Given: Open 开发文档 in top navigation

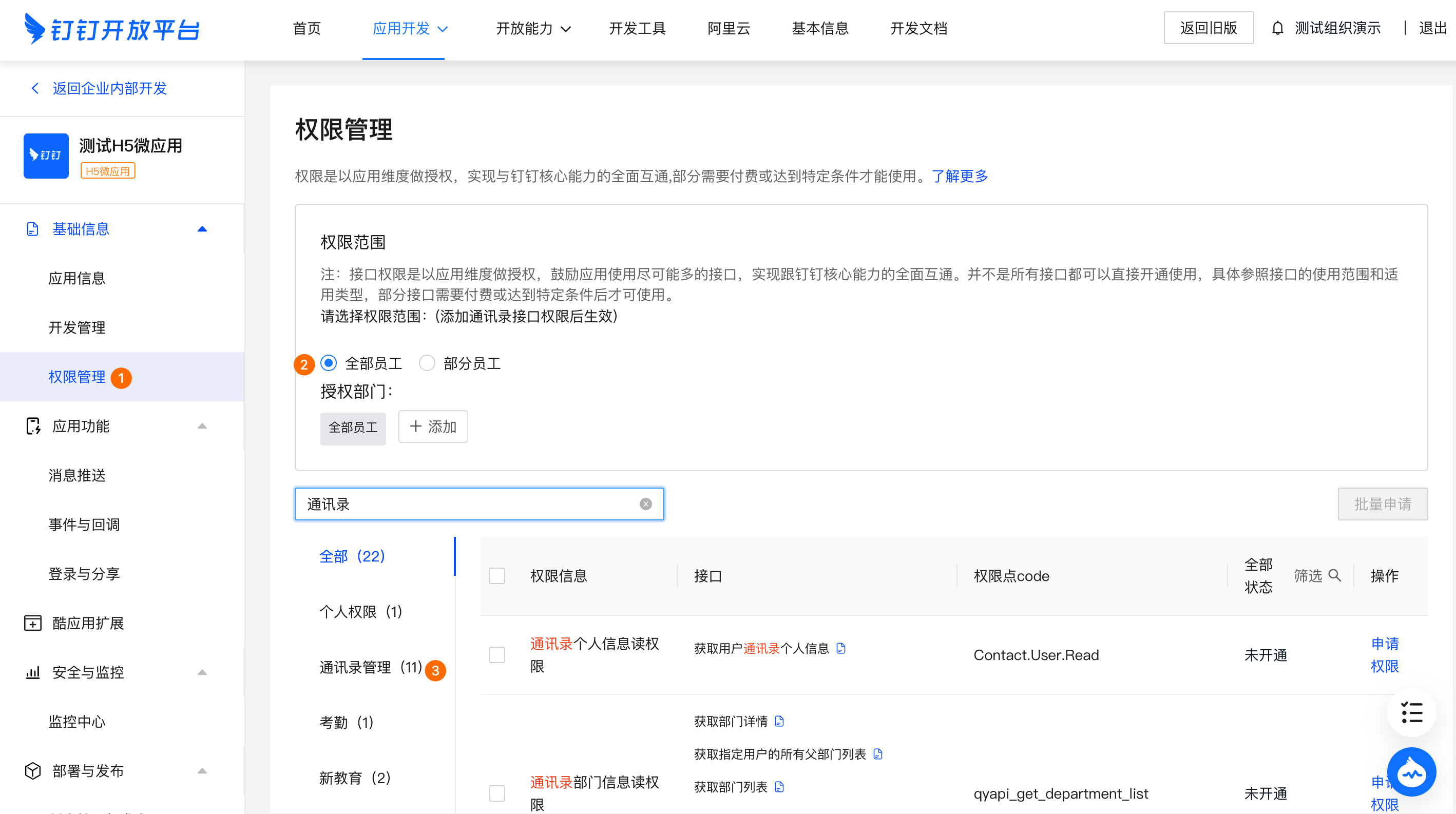Looking at the screenshot, I should [918, 28].
